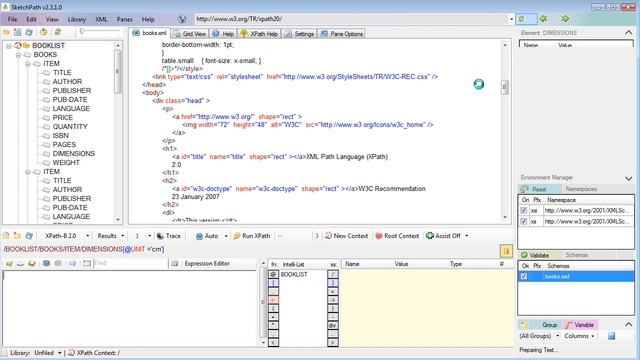Switch to the XPath Help tab
Image resolution: width=640 pixels, height=360 pixels.
(x=259, y=33)
